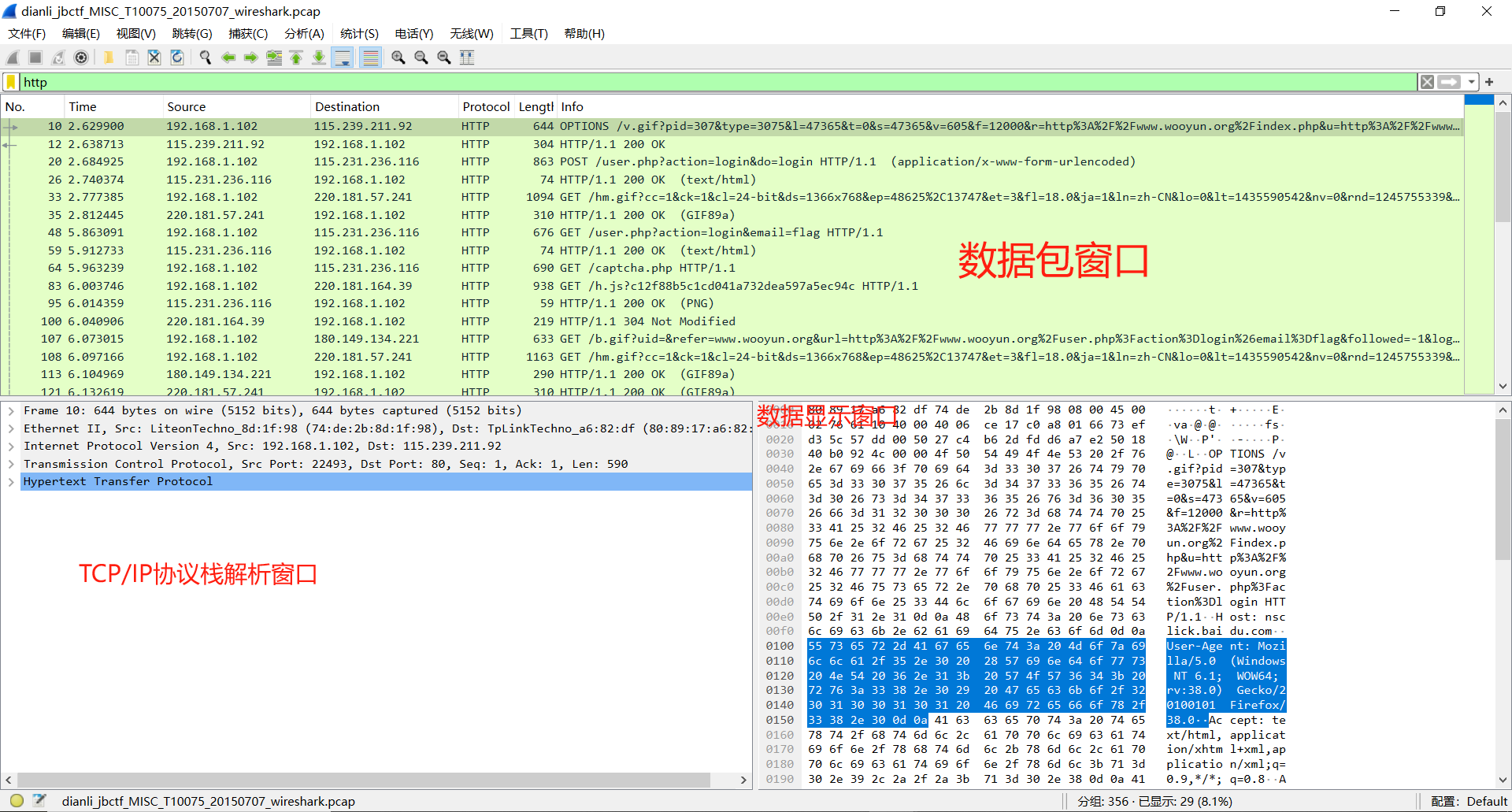
Task: Open the 帮助(H) menu
Action: tap(584, 34)
